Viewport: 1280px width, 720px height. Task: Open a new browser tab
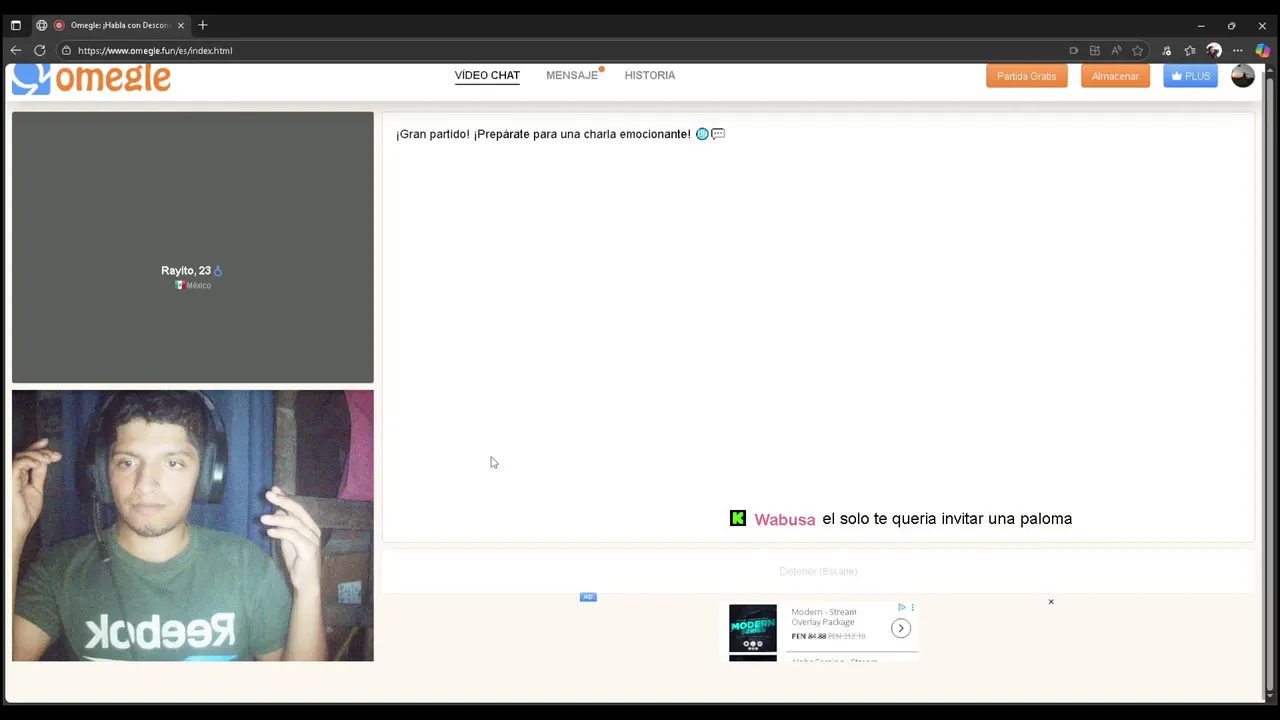pos(203,25)
